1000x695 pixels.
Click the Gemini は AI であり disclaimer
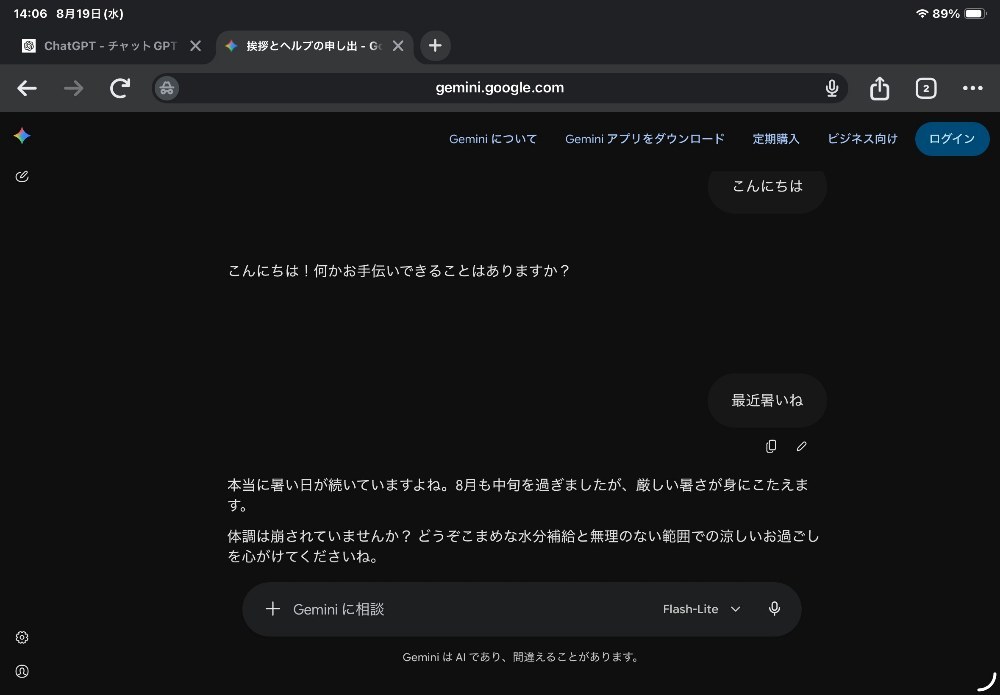[x=520, y=657]
